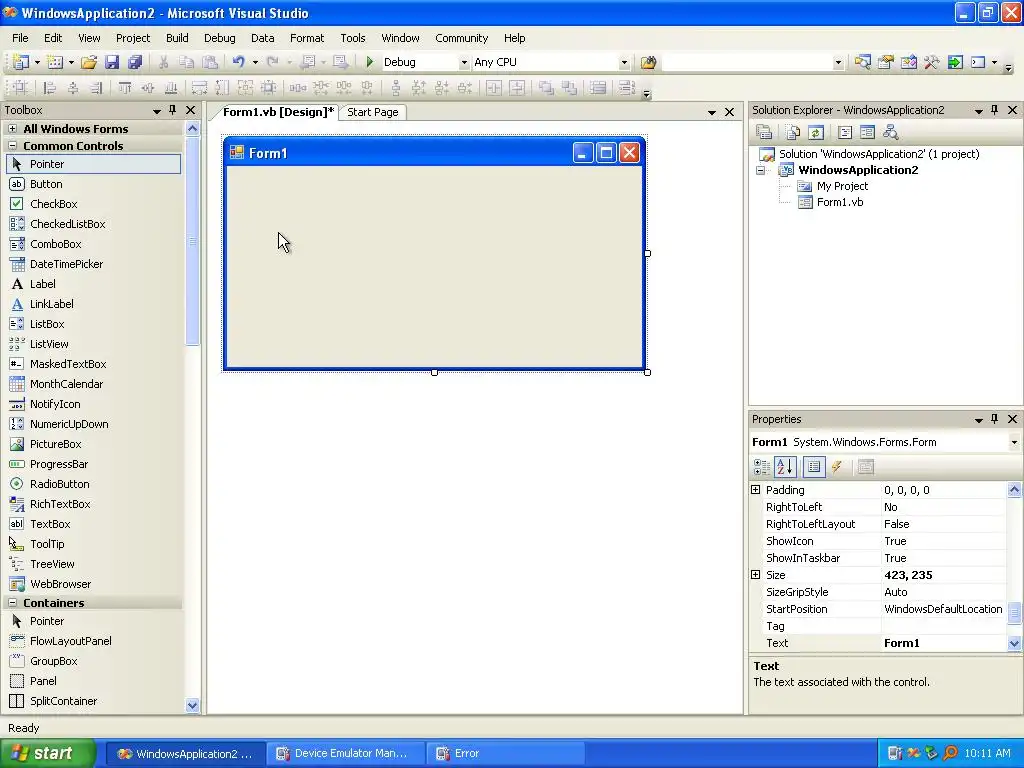This screenshot has height=768, width=1024.
Task: Open Properties Window via toolbar icon
Action: [886, 62]
